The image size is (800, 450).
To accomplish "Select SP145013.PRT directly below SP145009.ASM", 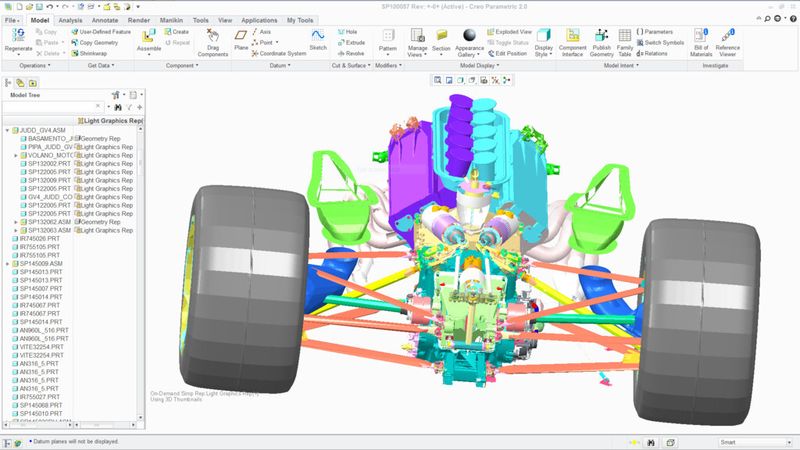I will 40,272.
